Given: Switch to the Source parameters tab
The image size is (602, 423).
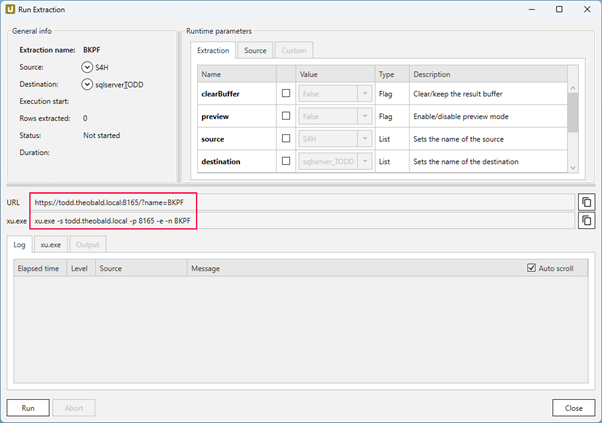Looking at the screenshot, I should click(255, 50).
